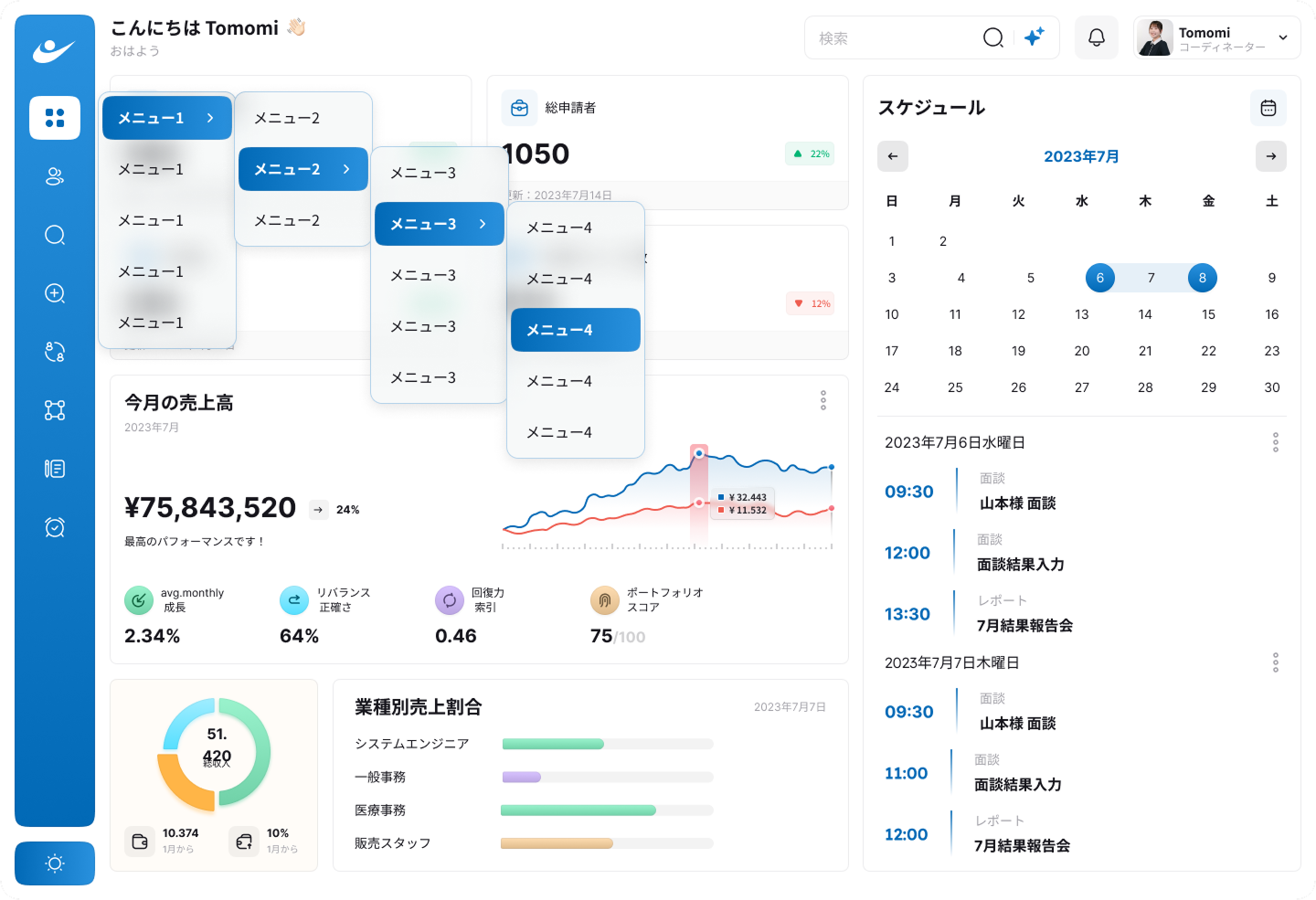Go to the previous calendar month
The image size is (1316, 900).
click(893, 156)
